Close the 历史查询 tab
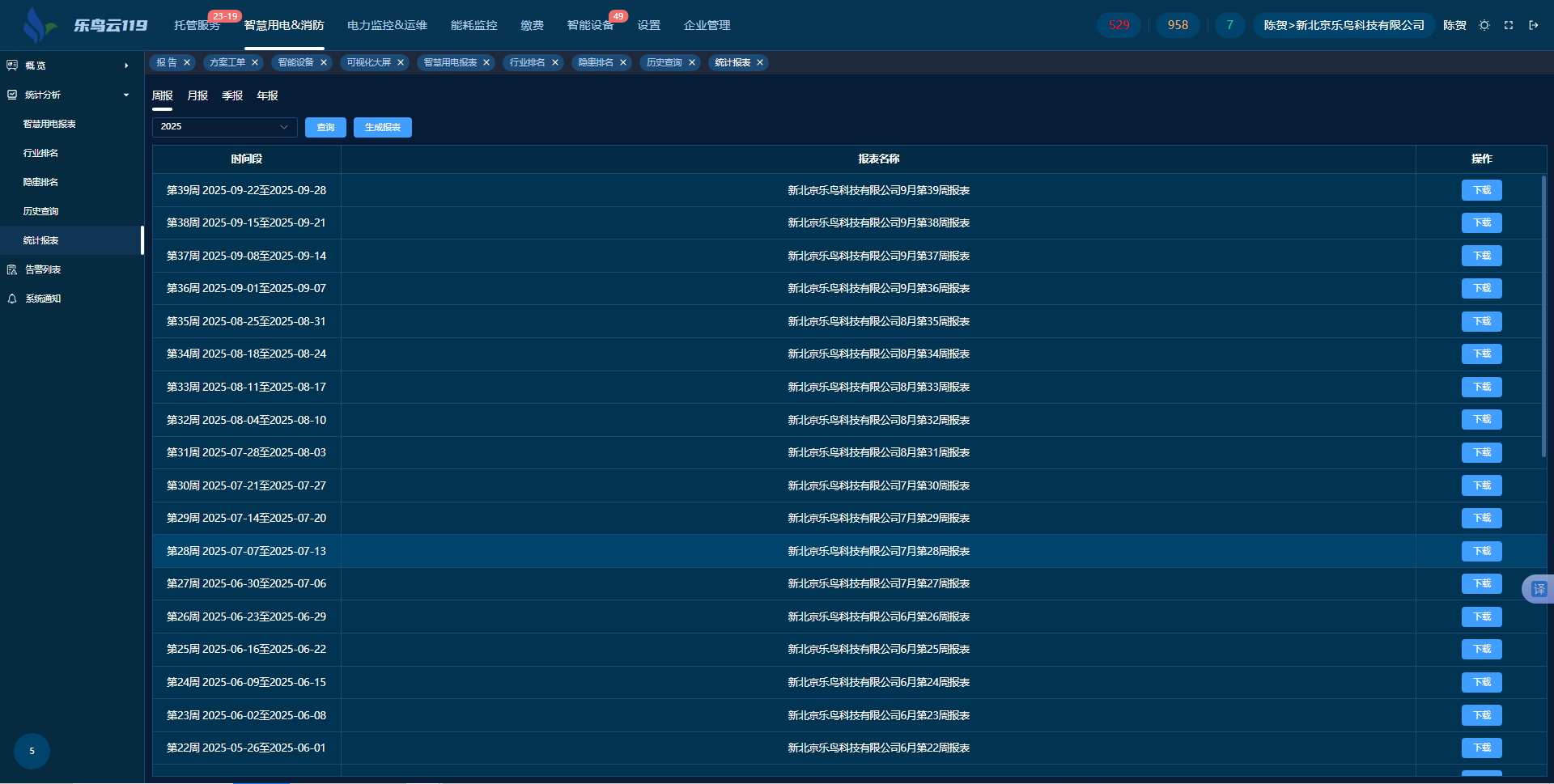This screenshot has width=1554, height=784. (692, 62)
